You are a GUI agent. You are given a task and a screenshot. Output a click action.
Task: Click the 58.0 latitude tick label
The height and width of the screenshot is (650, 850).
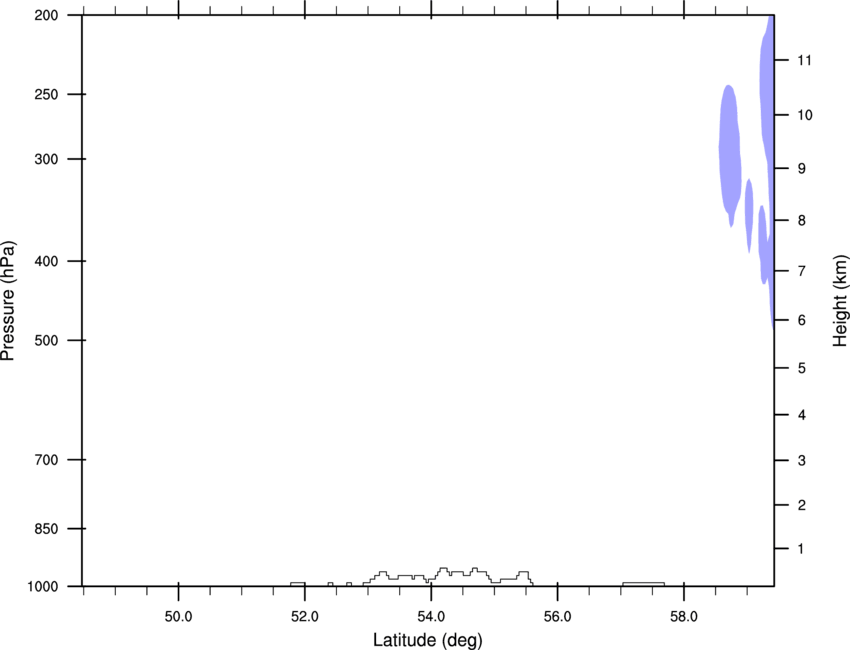[x=684, y=617]
